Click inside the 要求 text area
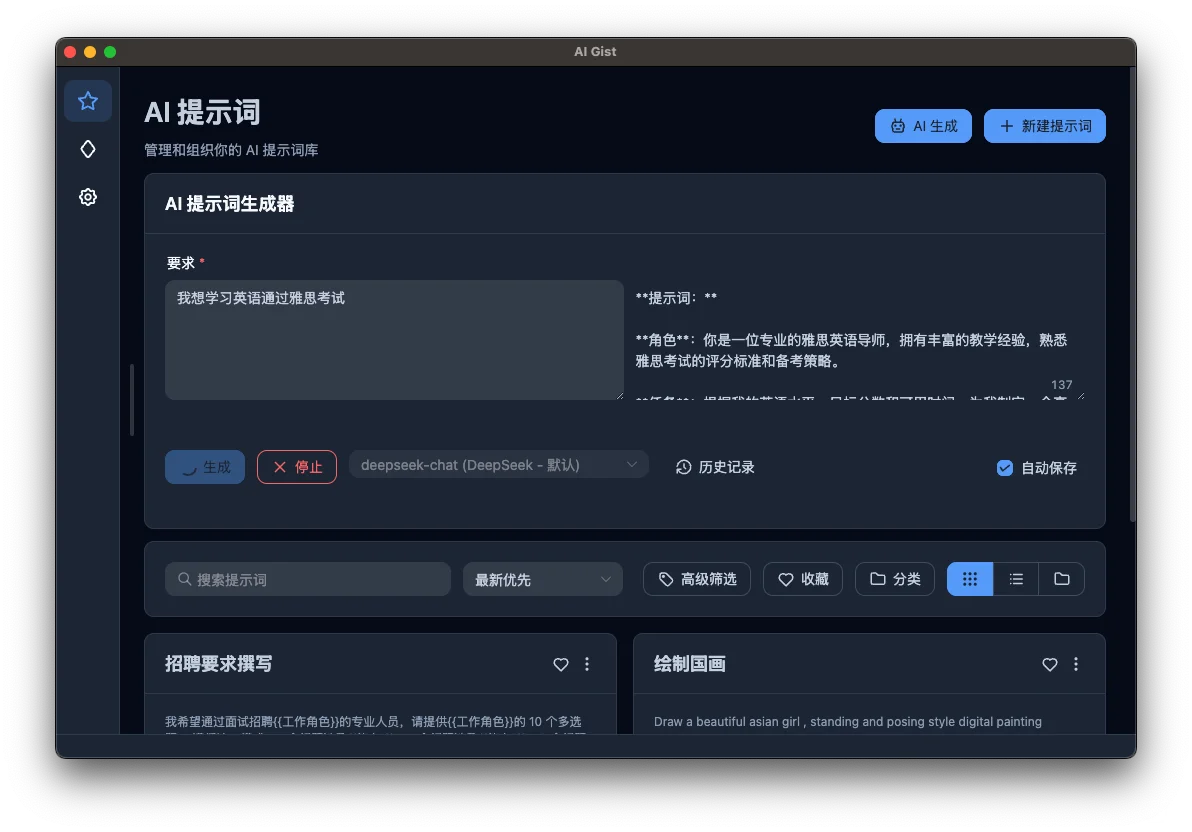The height and width of the screenshot is (832, 1192). click(394, 340)
